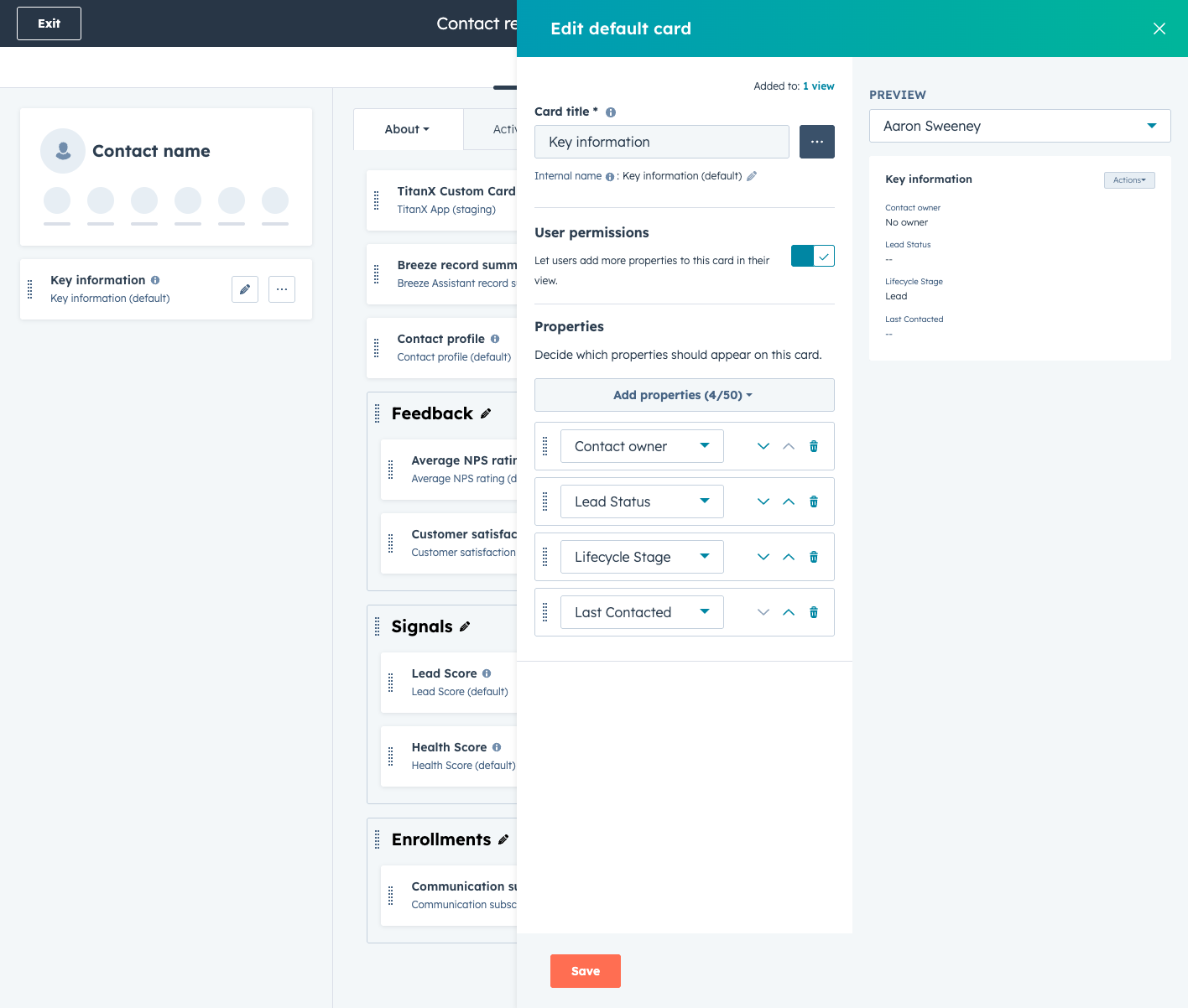Move Lifecycle Stage property down
This screenshot has height=1008, width=1188.
pos(763,557)
